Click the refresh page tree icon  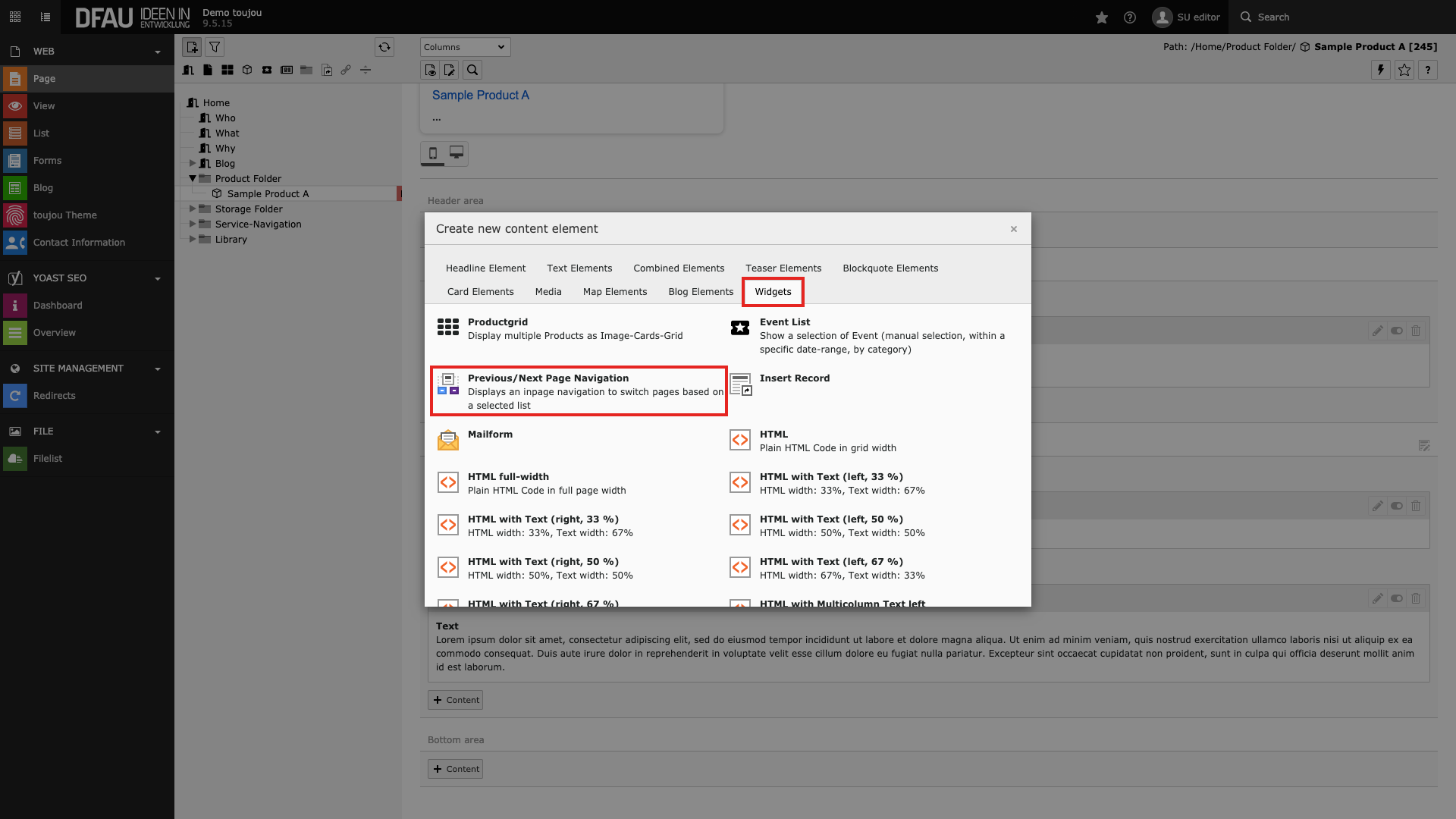384,47
